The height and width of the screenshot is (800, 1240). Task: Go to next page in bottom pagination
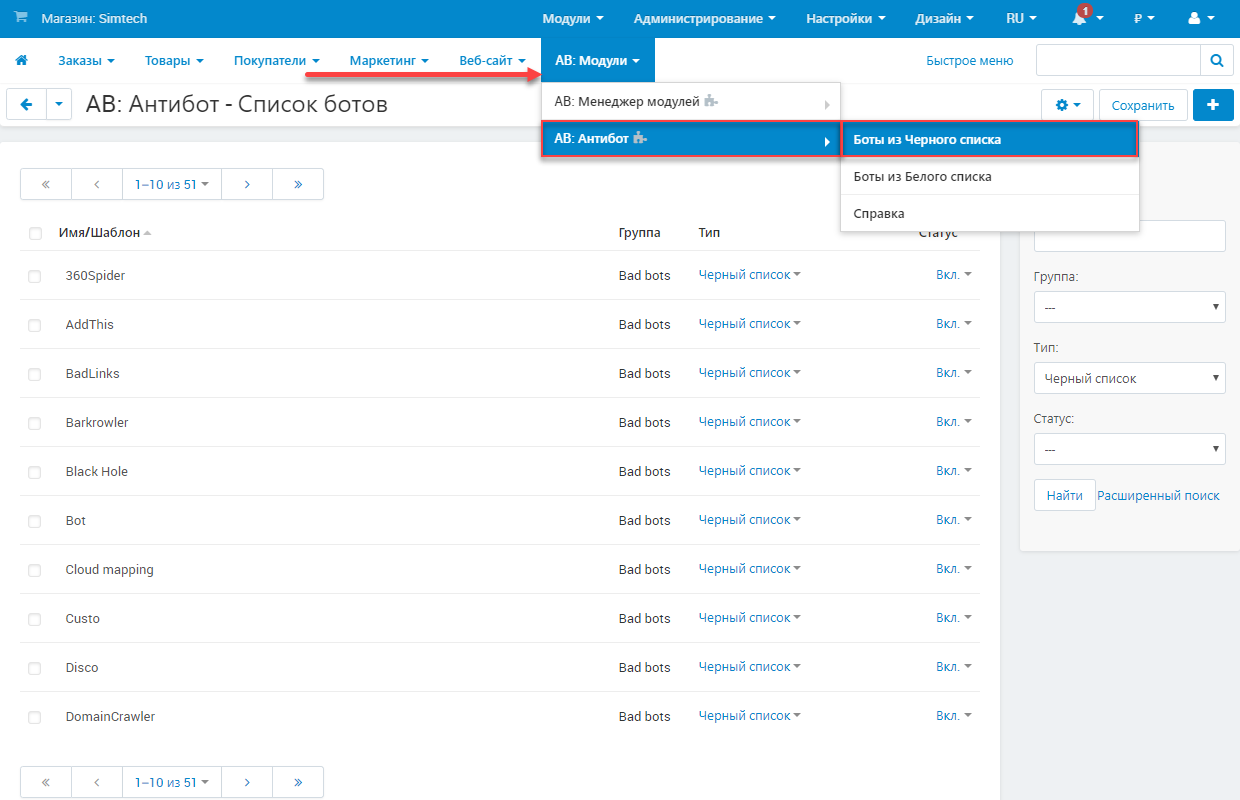tap(247, 782)
